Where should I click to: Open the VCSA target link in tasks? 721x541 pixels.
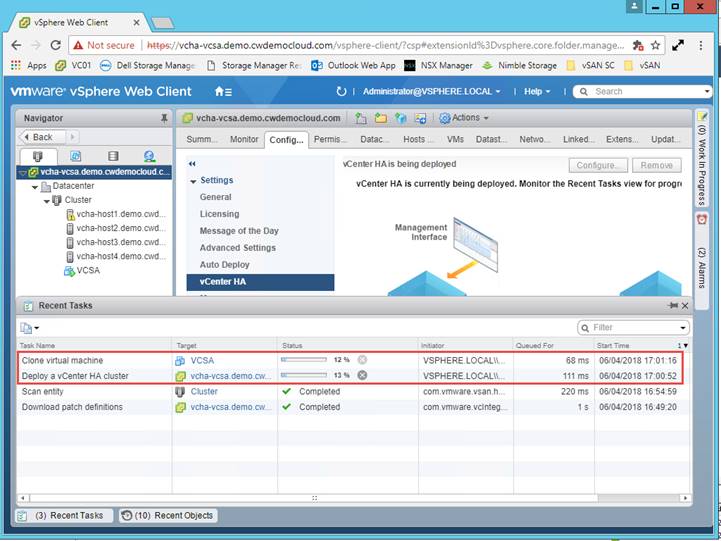tap(202, 360)
